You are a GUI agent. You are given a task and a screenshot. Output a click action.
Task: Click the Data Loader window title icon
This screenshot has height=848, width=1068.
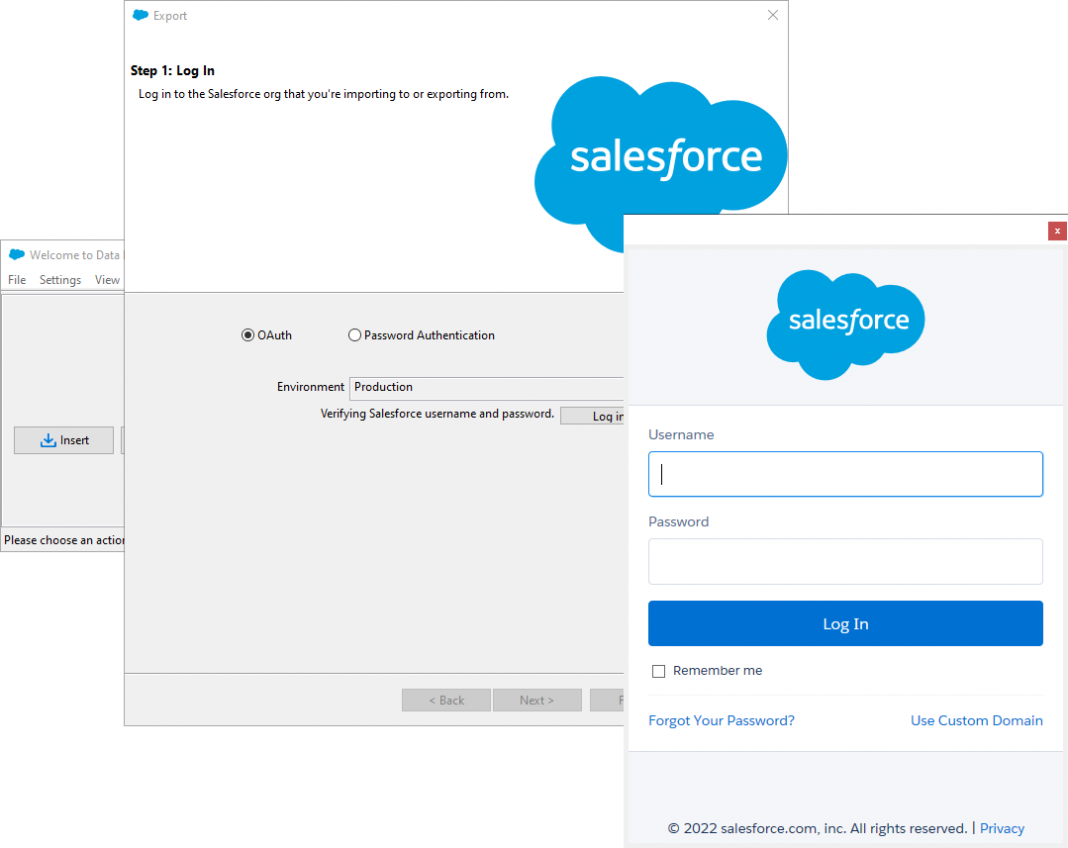pos(17,255)
